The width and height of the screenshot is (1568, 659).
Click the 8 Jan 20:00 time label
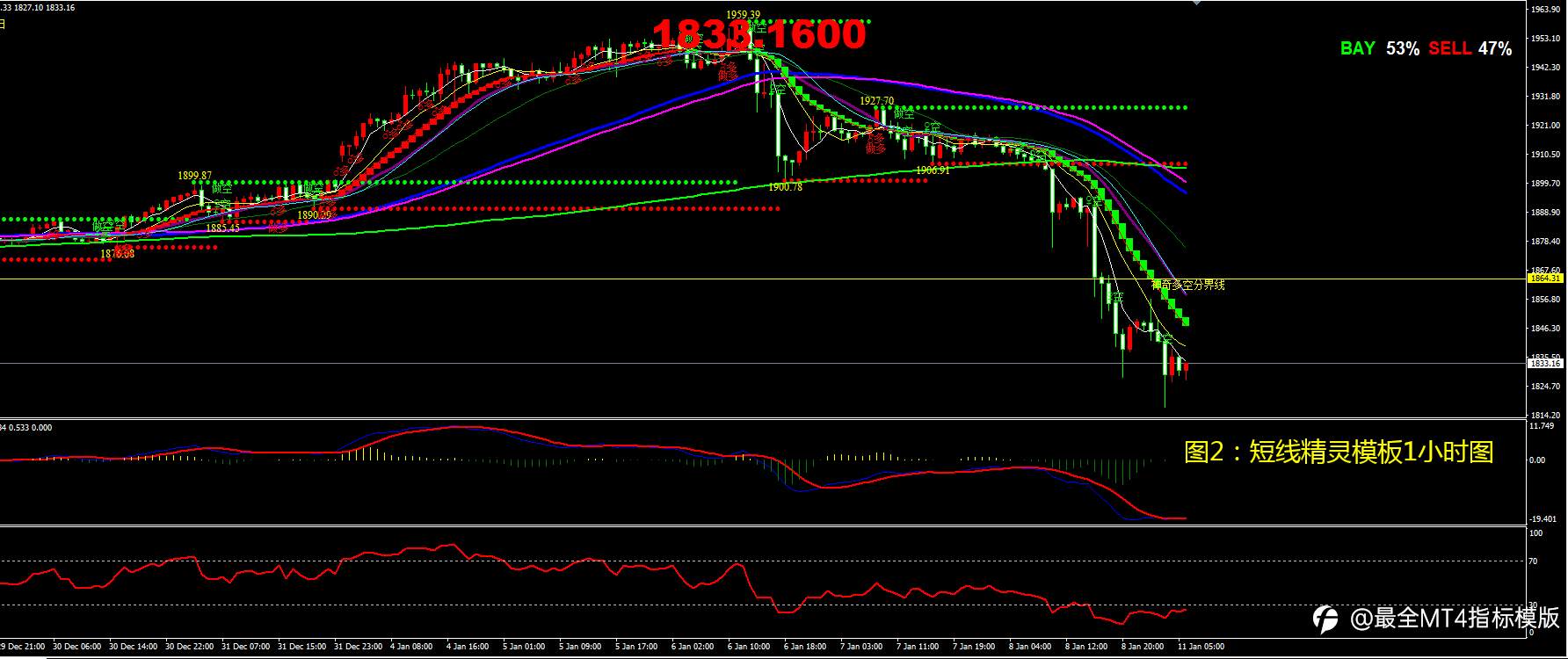[1143, 647]
